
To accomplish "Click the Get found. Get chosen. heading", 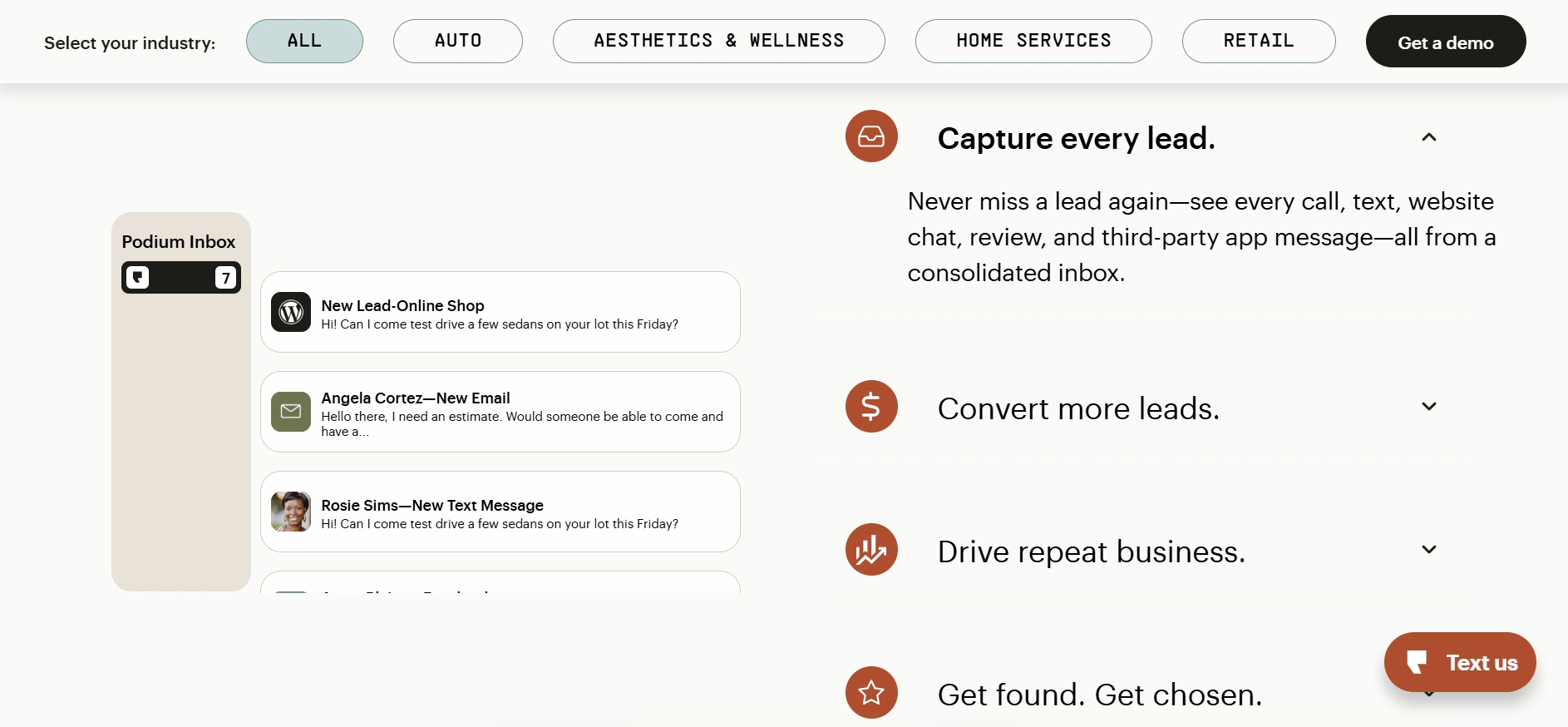I will (x=1100, y=695).
